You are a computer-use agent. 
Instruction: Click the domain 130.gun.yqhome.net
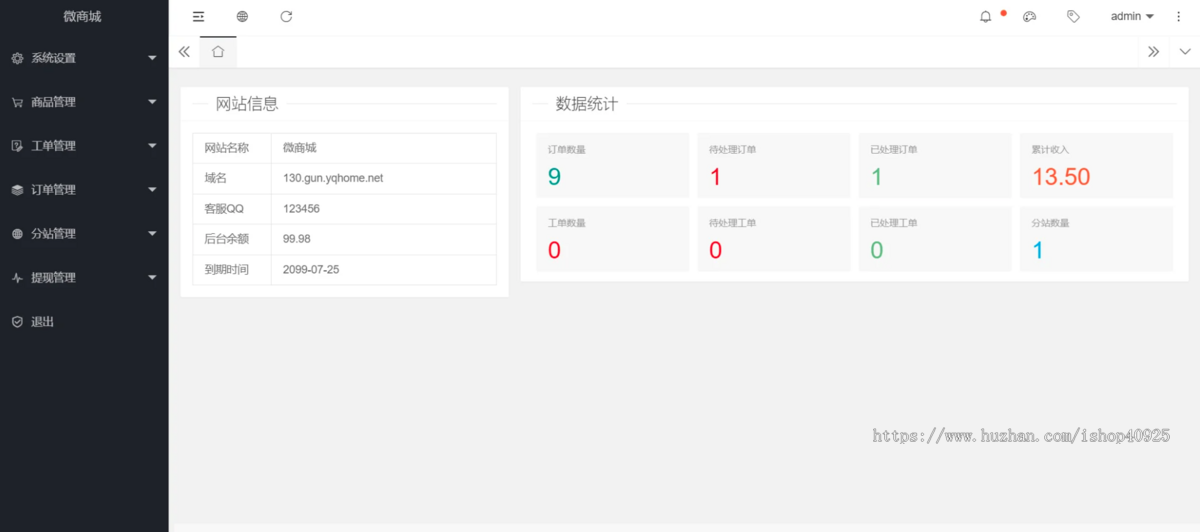point(333,178)
